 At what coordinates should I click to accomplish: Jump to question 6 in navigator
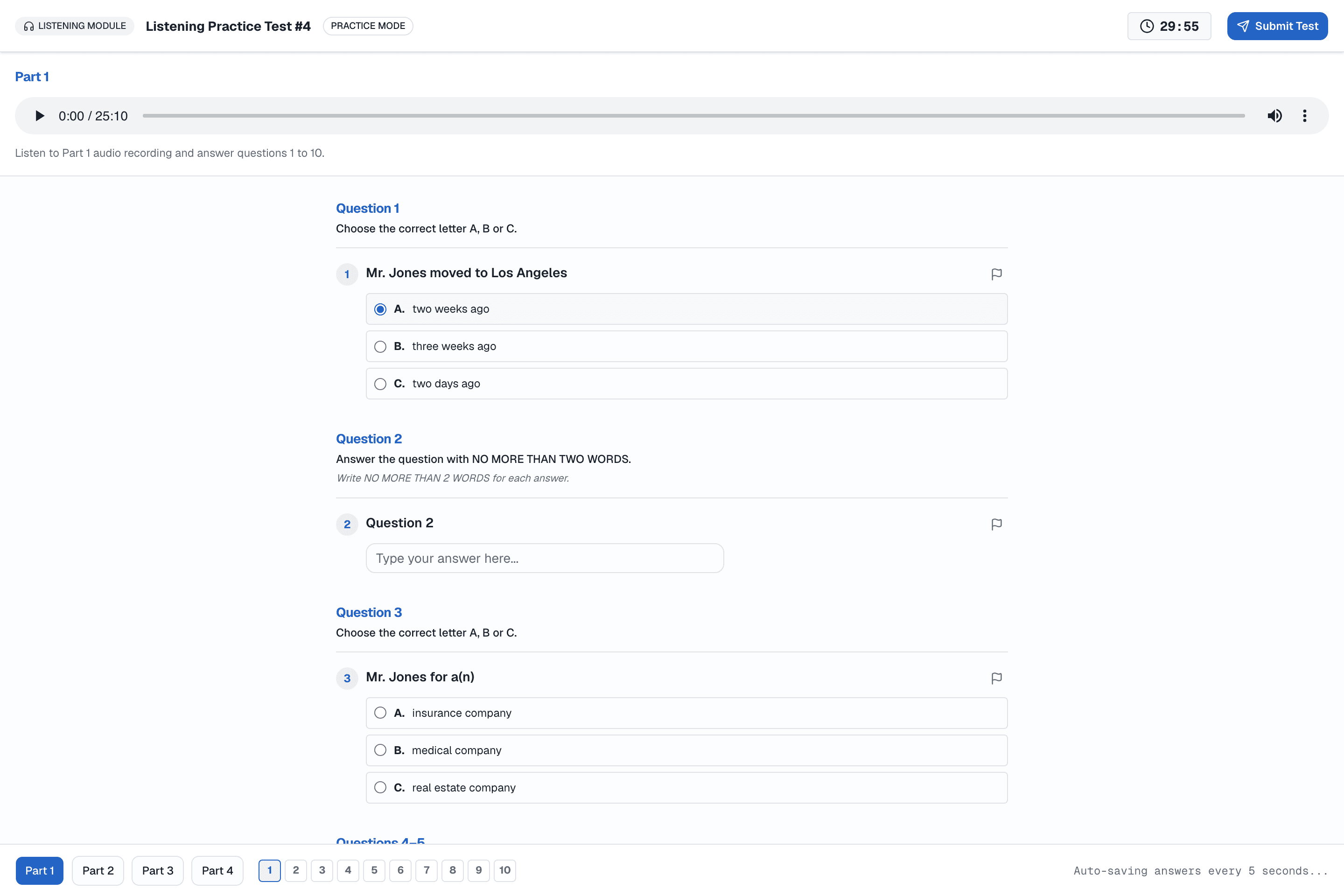pos(400,870)
